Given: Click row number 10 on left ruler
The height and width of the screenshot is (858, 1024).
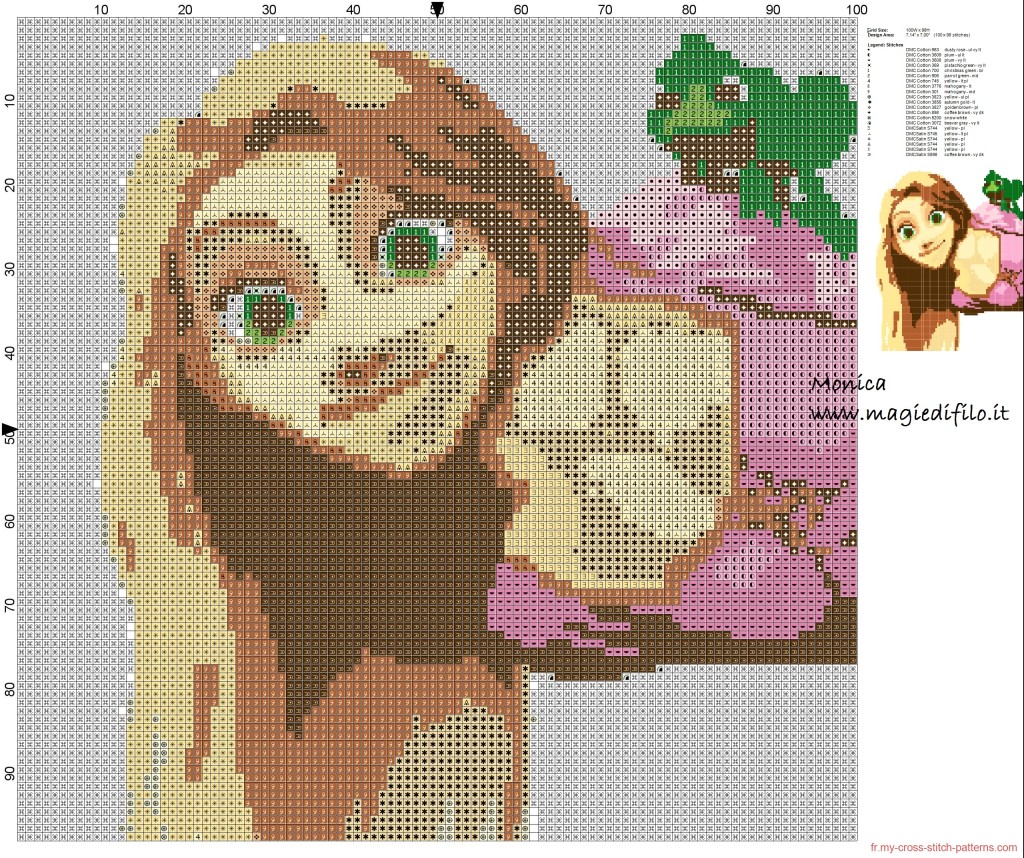Looking at the screenshot, I should pos(9,101).
